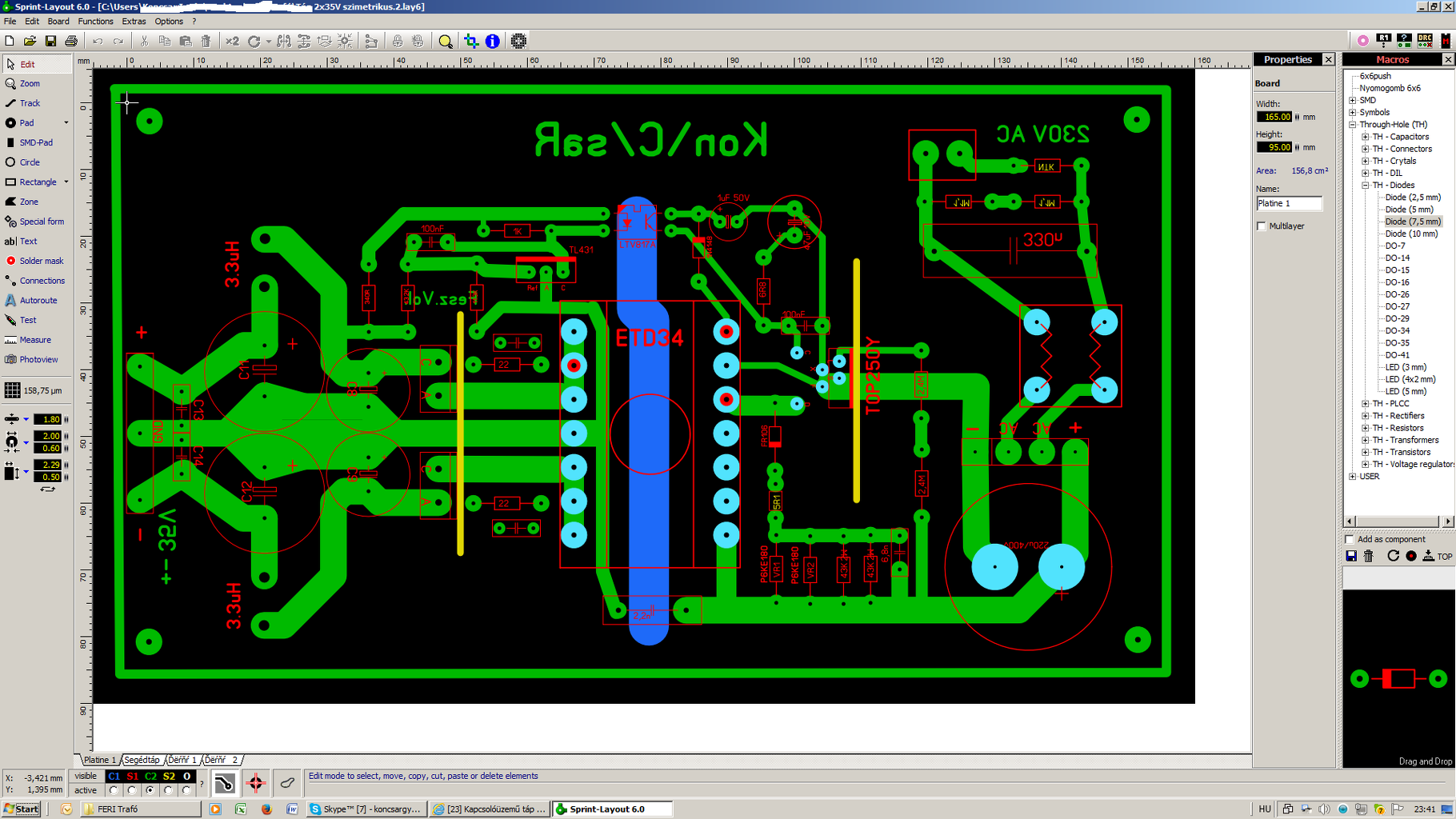Viewport: 1456px width, 819px height.
Task: Click the red crosshair origin icon
Action: tap(256, 783)
